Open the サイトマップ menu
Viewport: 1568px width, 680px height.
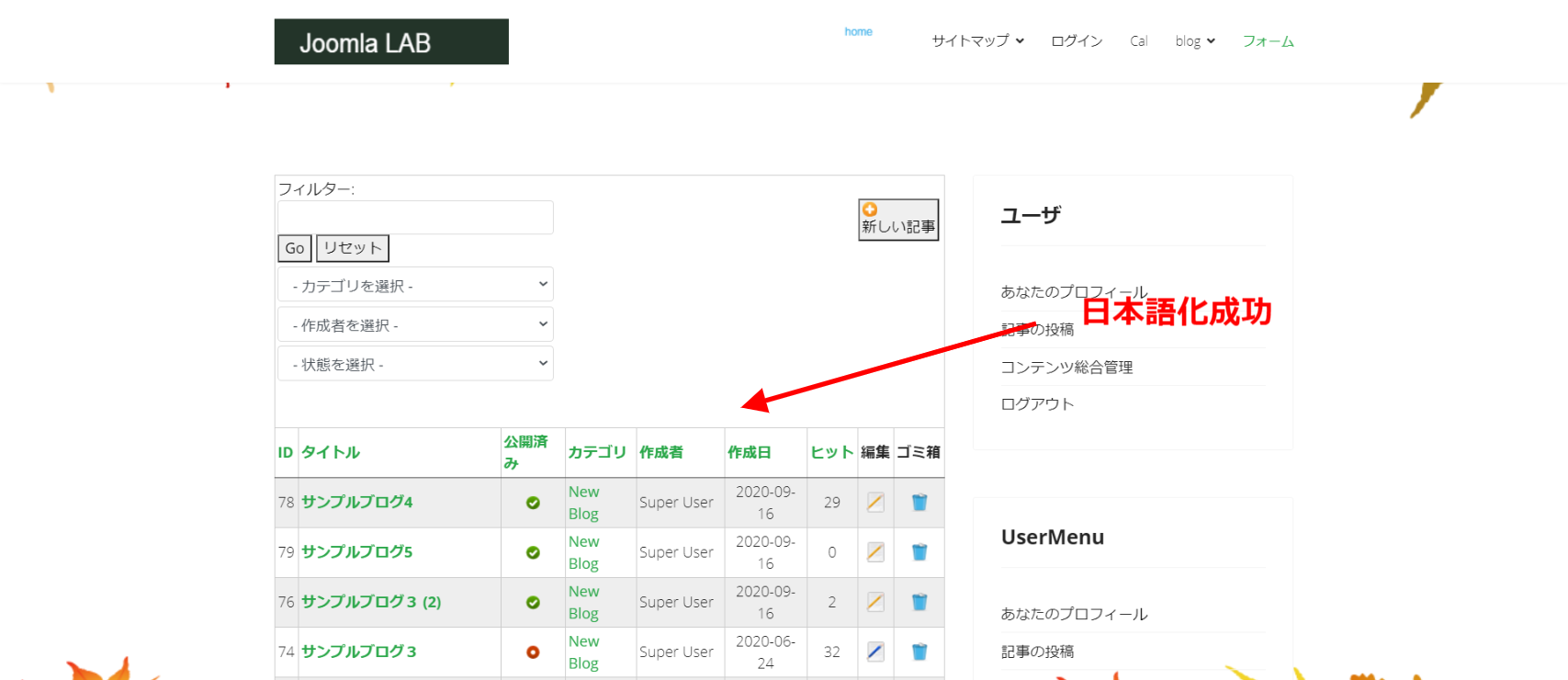[x=977, y=41]
